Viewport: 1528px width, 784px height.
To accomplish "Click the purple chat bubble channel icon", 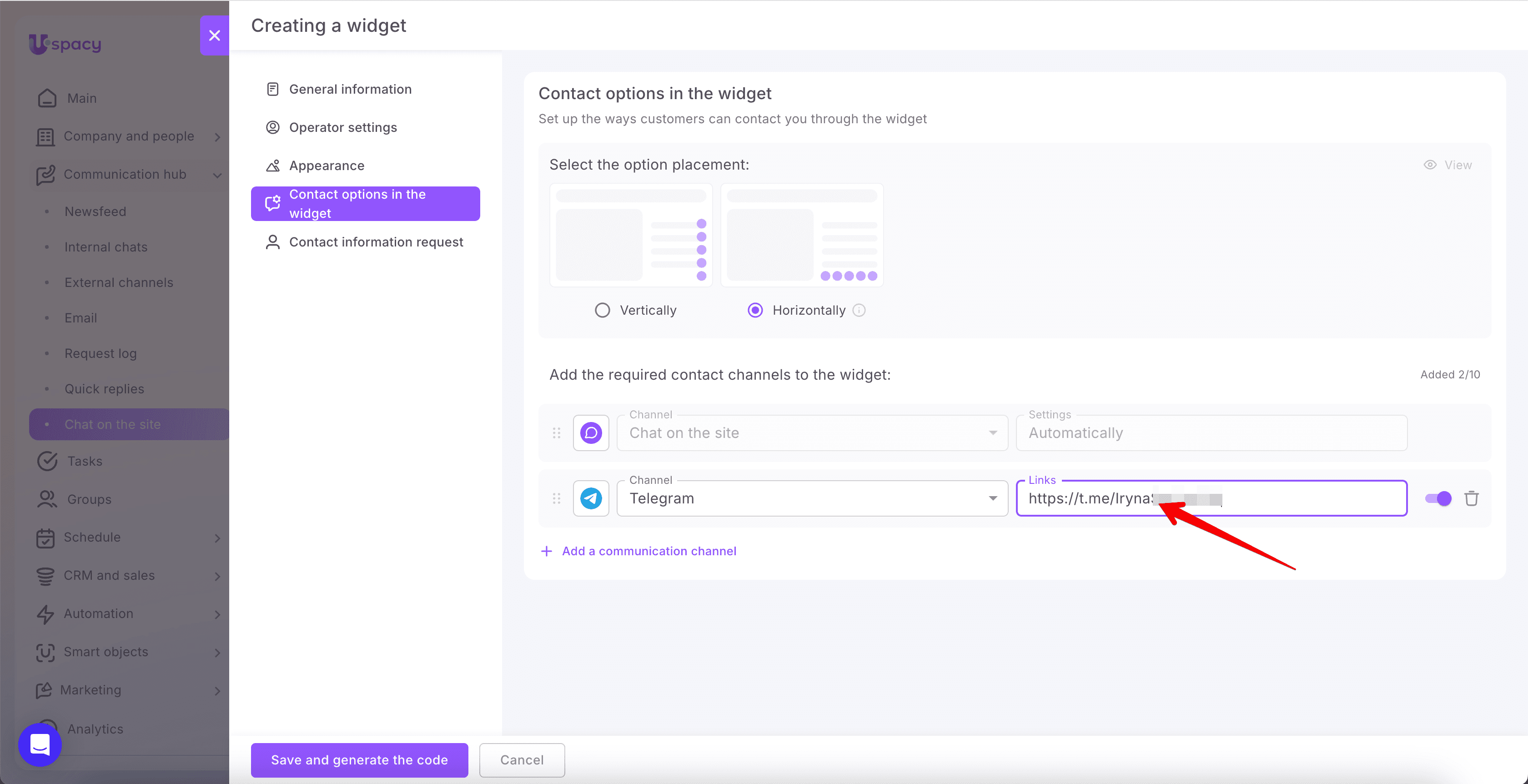I will 591,433.
